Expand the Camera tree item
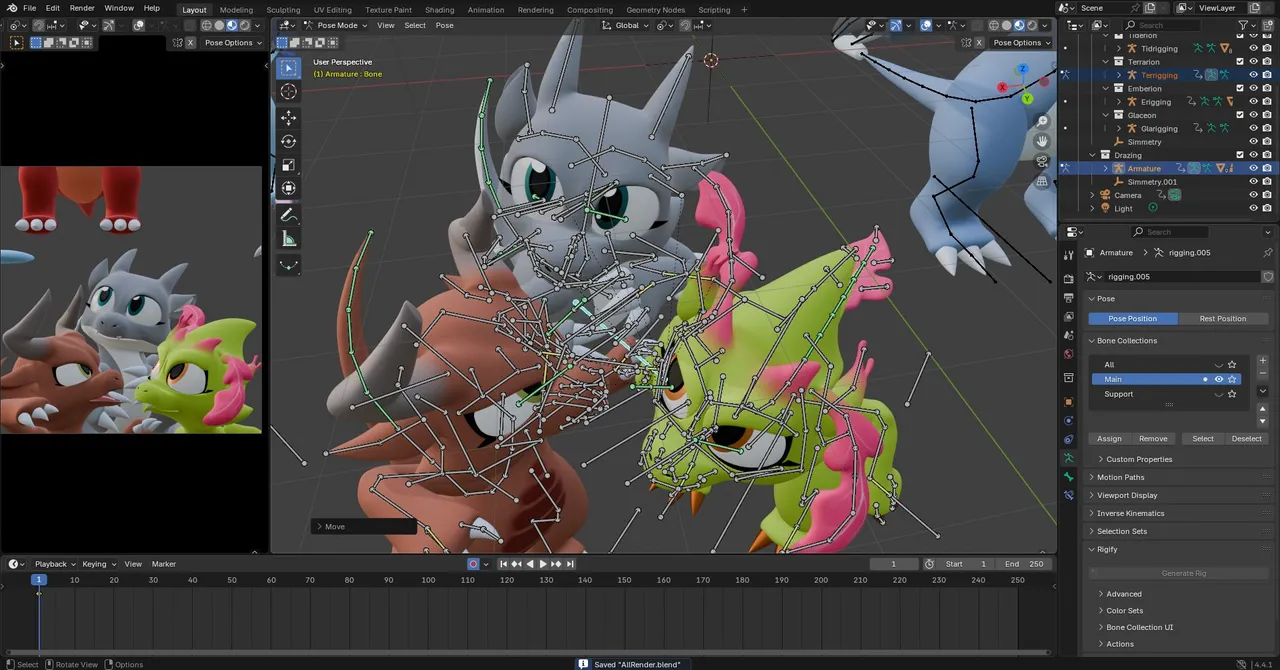The width and height of the screenshot is (1280, 670). coord(1091,195)
